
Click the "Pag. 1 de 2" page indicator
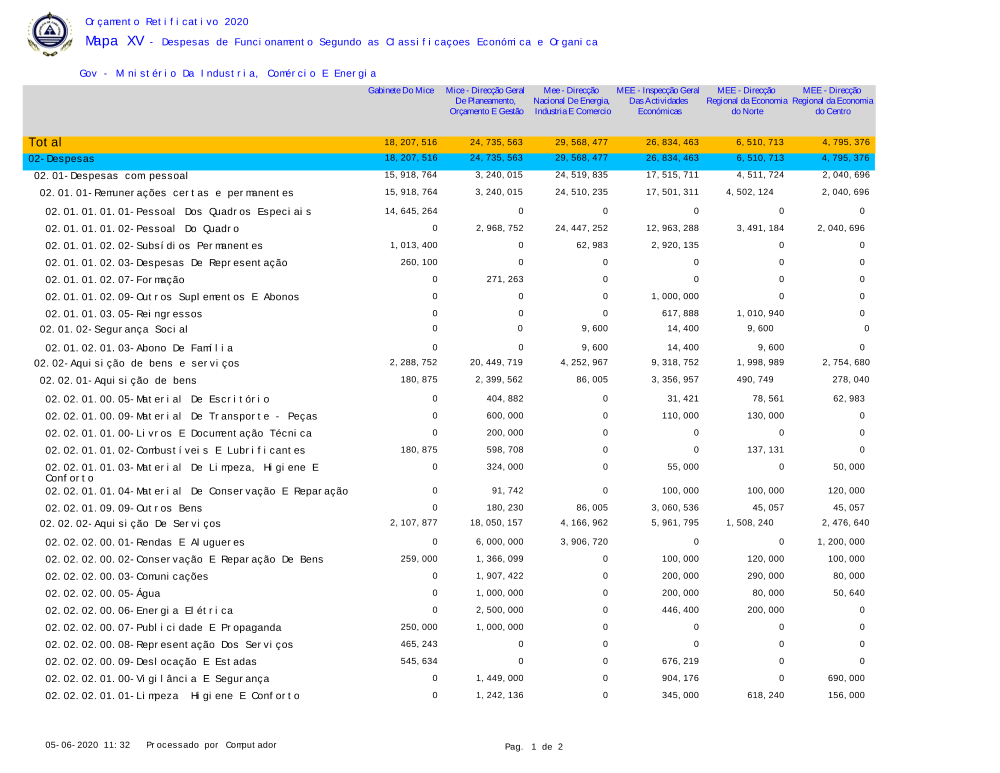(534, 747)
